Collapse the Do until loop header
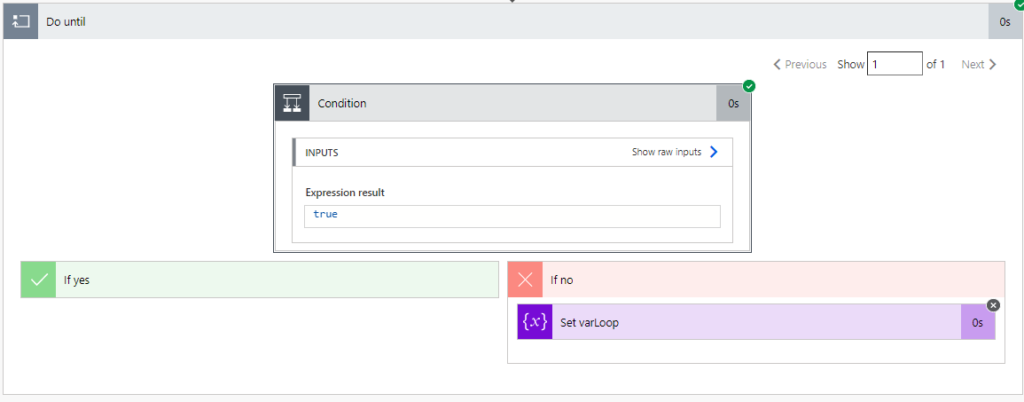This screenshot has width=1024, height=402. 500,22
